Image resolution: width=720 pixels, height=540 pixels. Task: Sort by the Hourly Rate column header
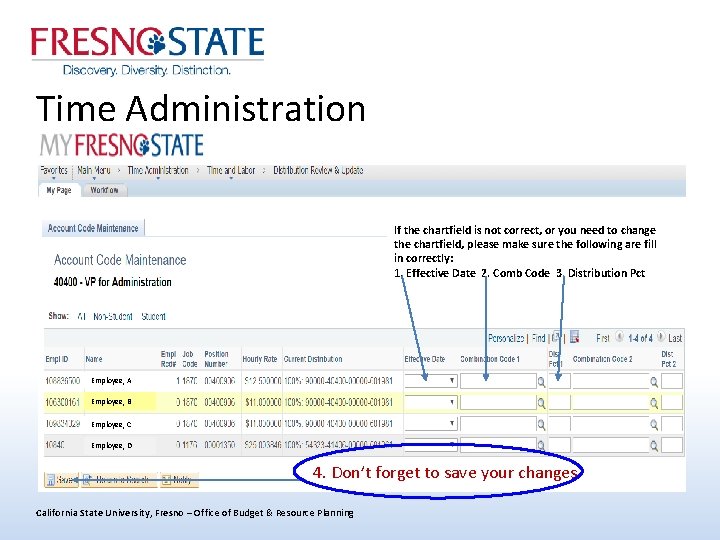click(259, 359)
